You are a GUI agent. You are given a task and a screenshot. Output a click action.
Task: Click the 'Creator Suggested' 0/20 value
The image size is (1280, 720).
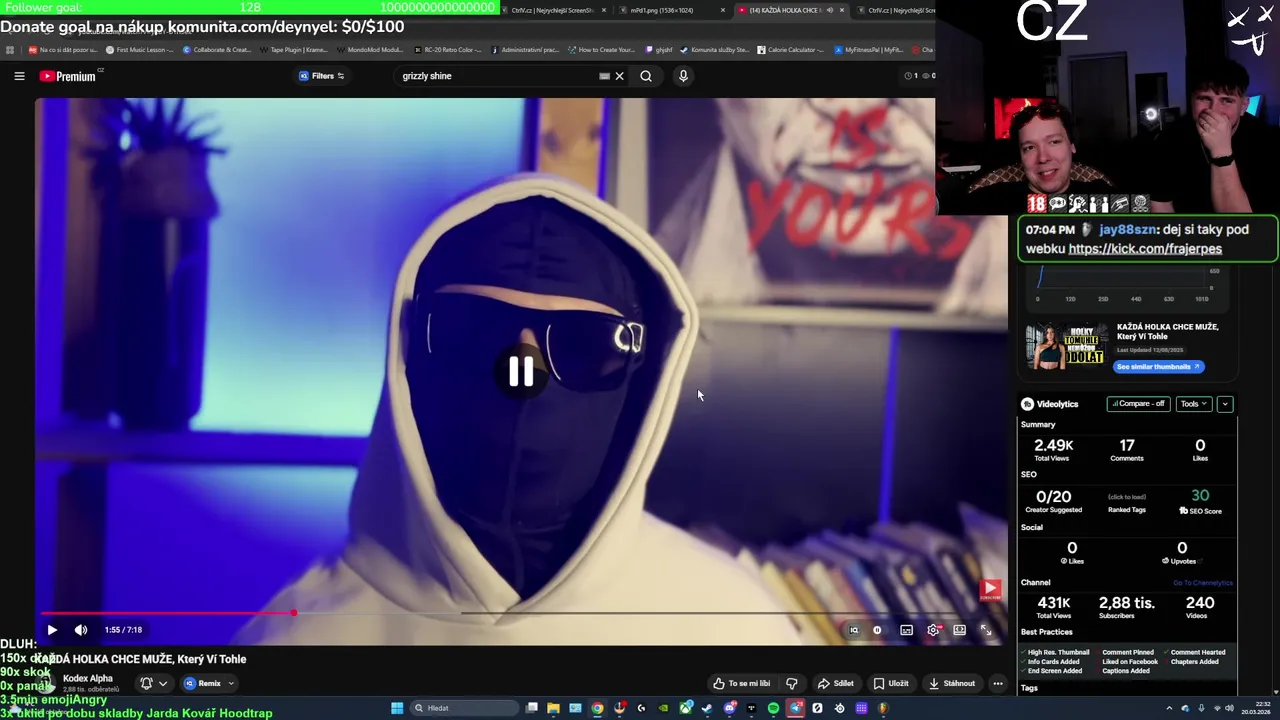click(1053, 496)
